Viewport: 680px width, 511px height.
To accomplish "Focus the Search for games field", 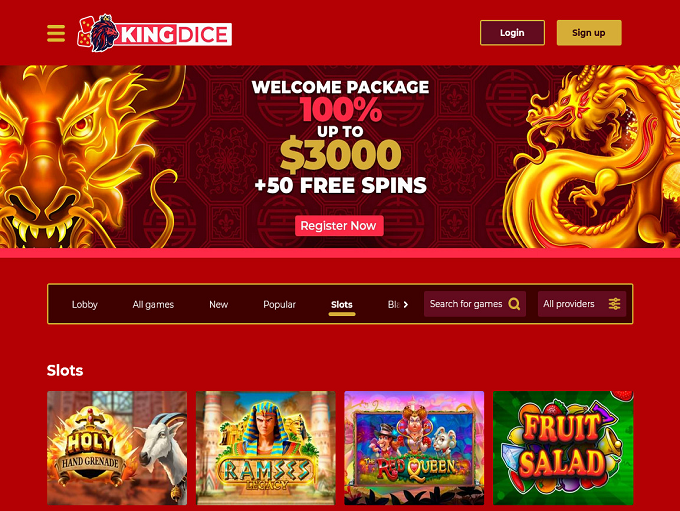I will (475, 304).
